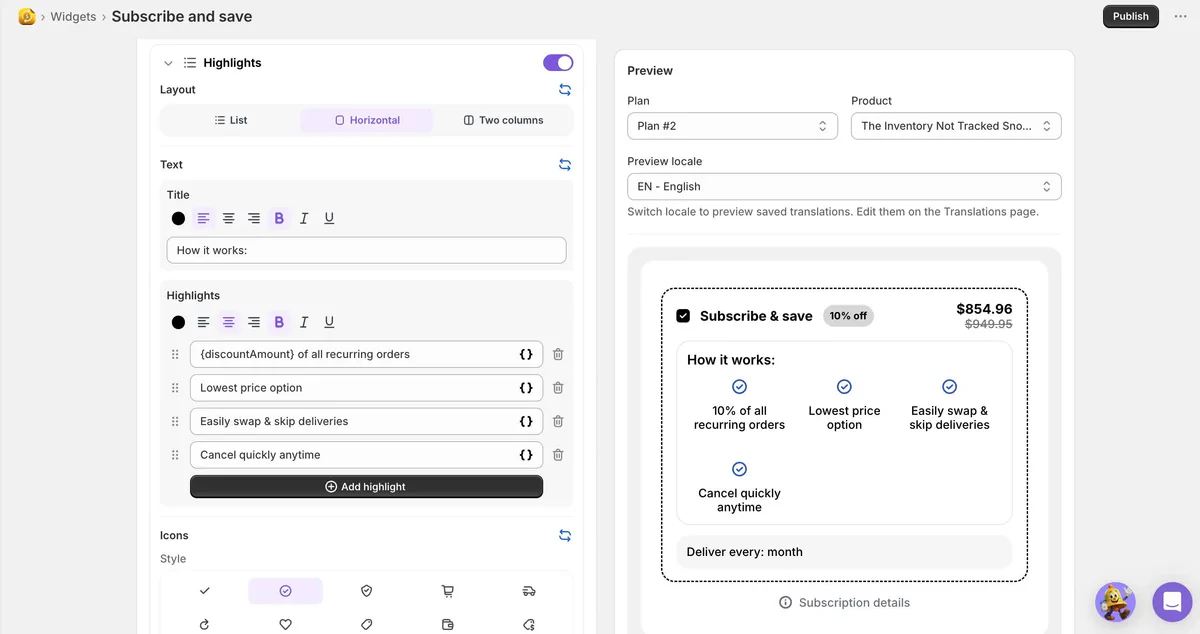Click the 'How it works:' title field
1200x634 pixels.
366,250
